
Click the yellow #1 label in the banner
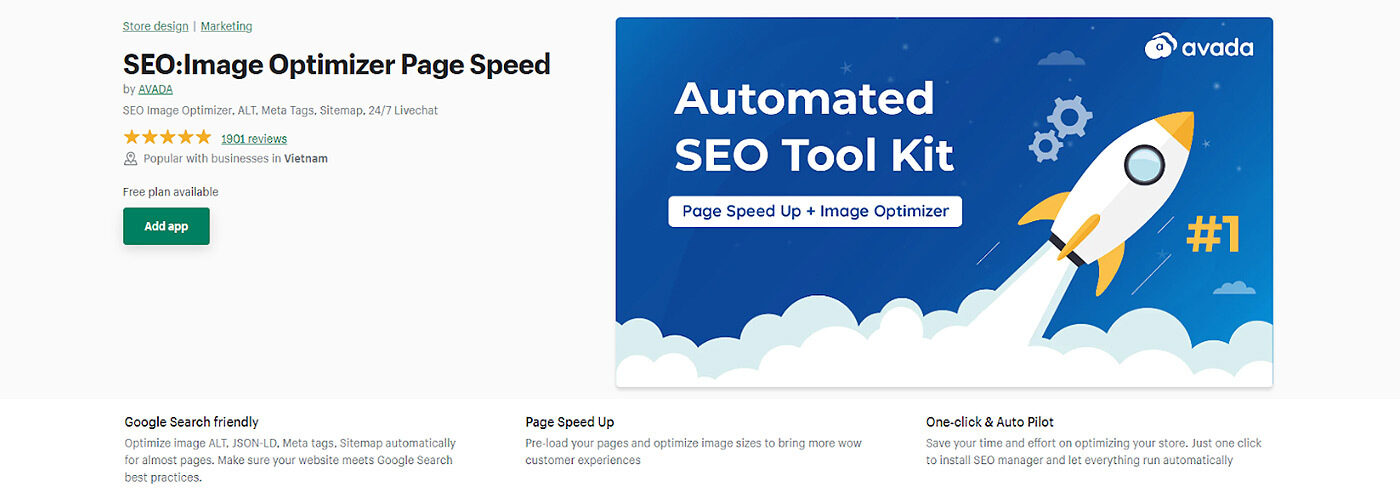tap(1212, 235)
